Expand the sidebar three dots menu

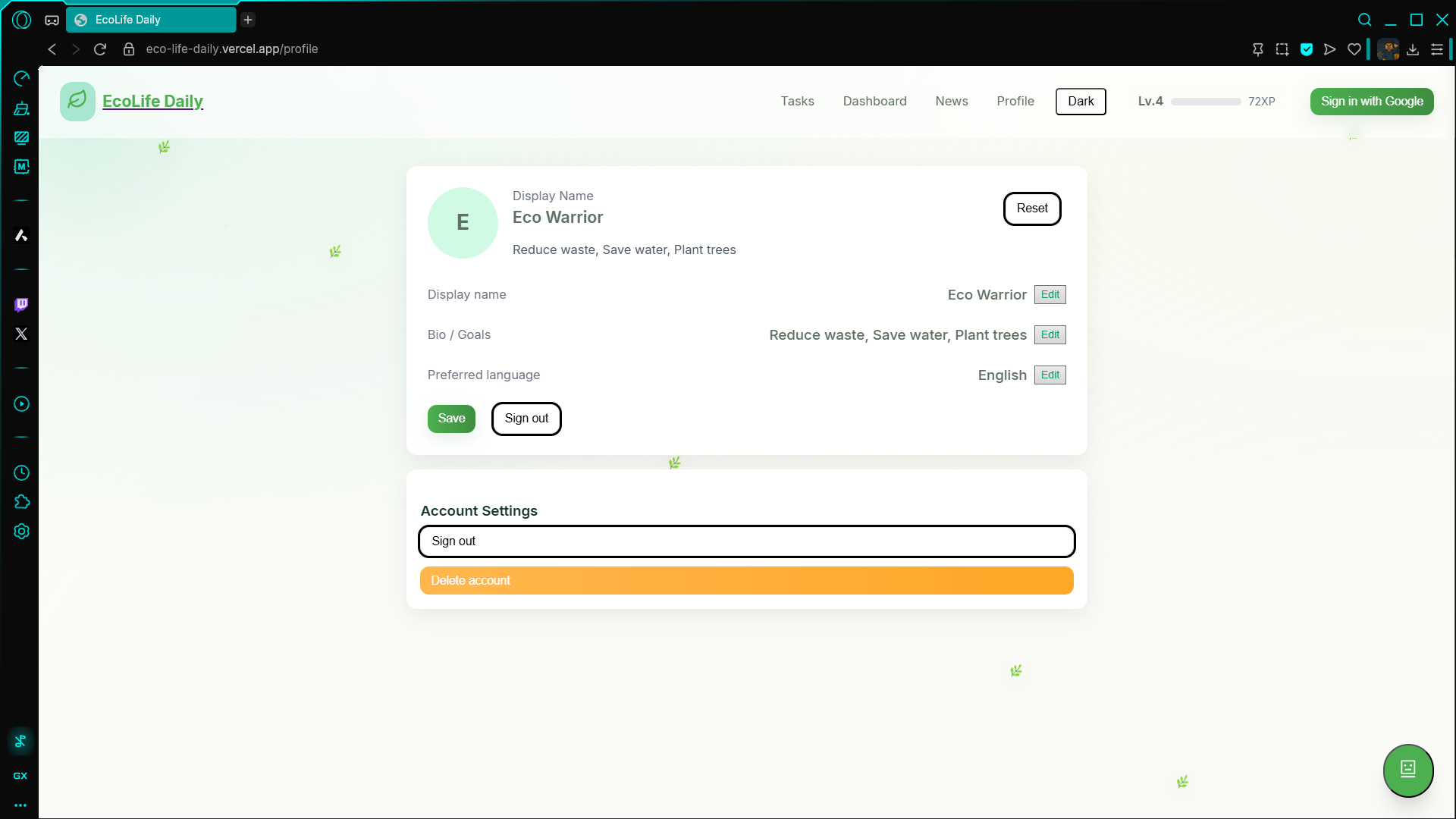20,805
